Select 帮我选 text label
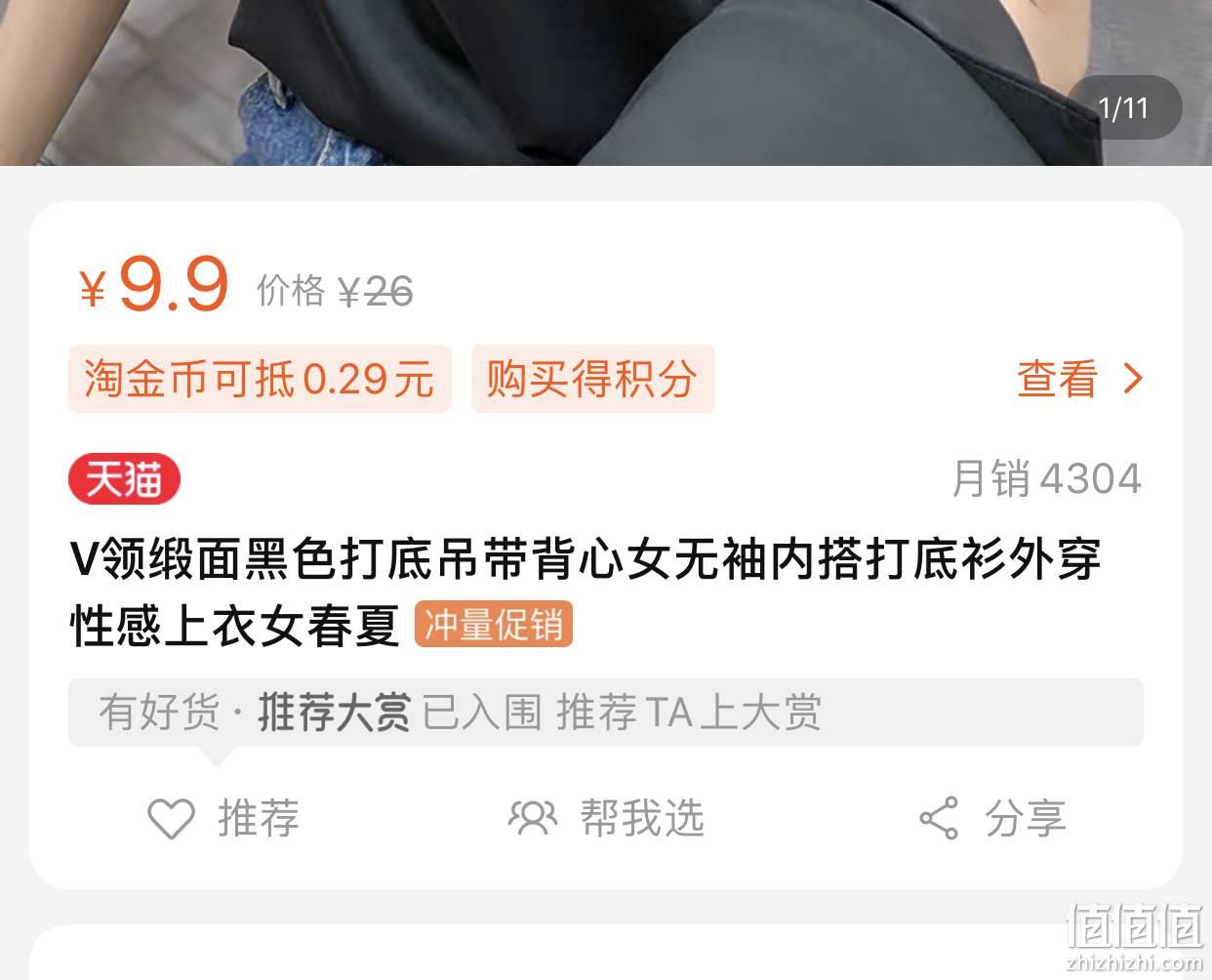 coord(642,818)
